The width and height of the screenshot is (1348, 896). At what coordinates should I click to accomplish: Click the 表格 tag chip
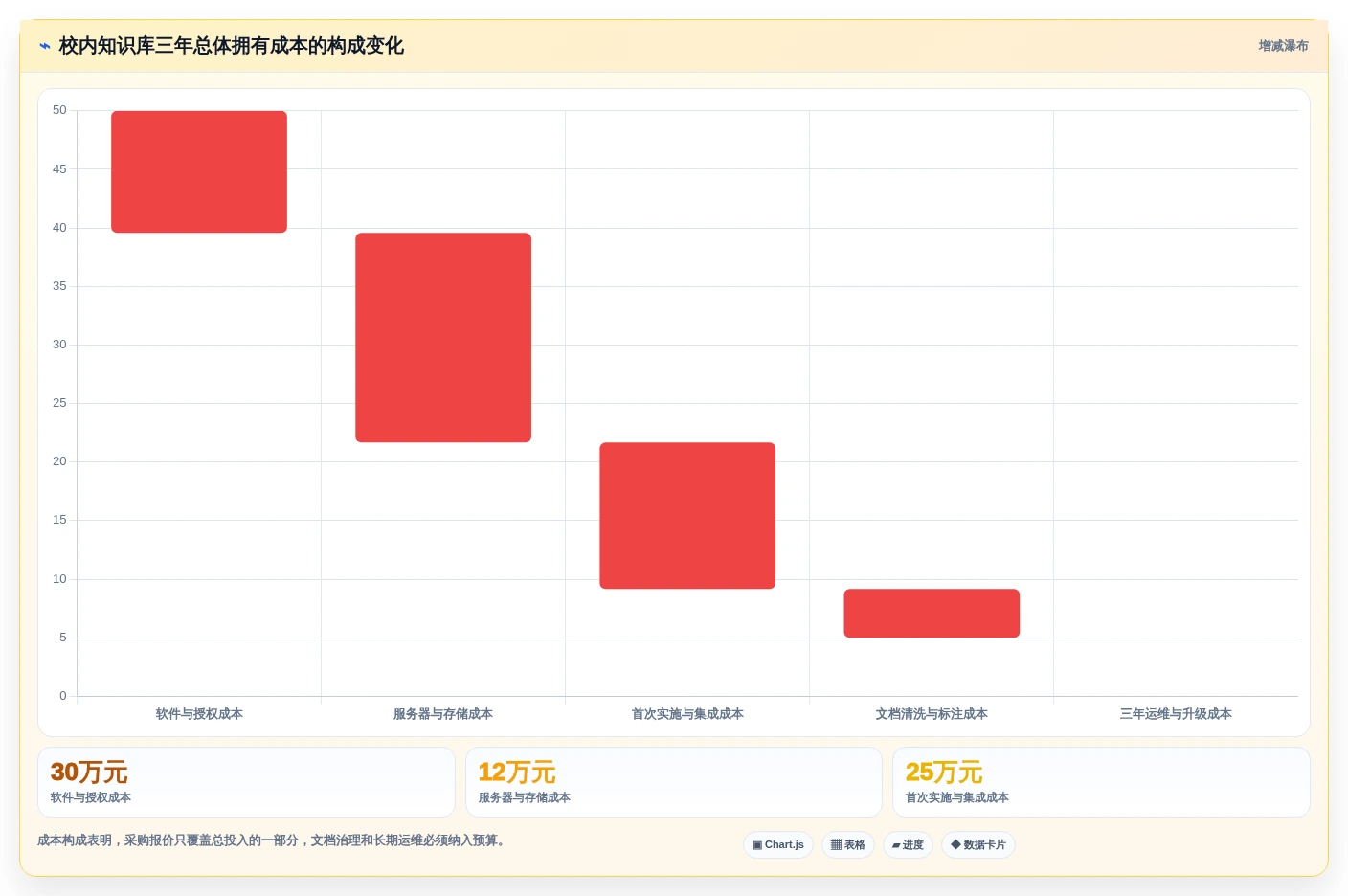tap(848, 844)
